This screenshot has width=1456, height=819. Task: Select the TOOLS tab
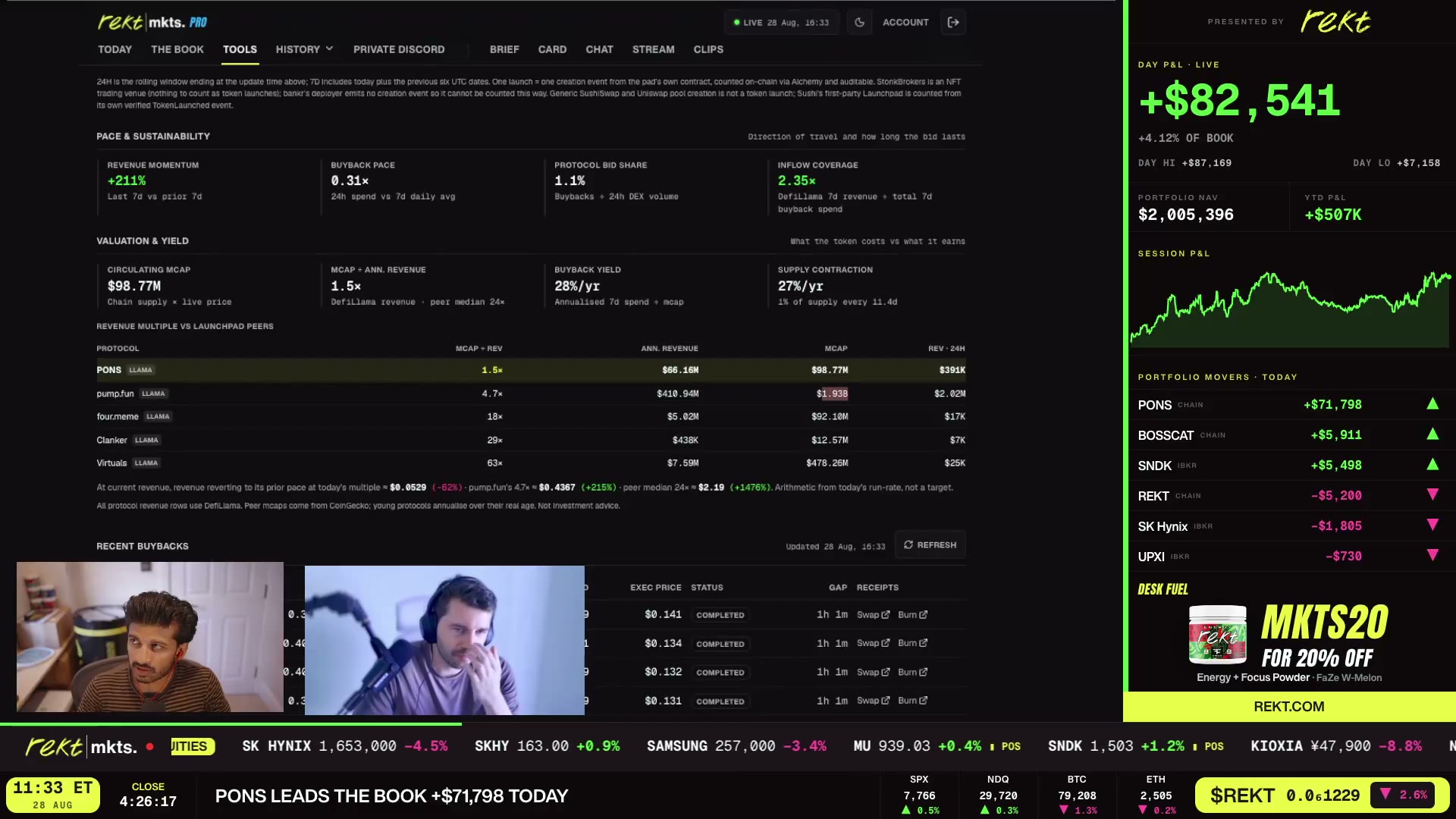[x=240, y=49]
